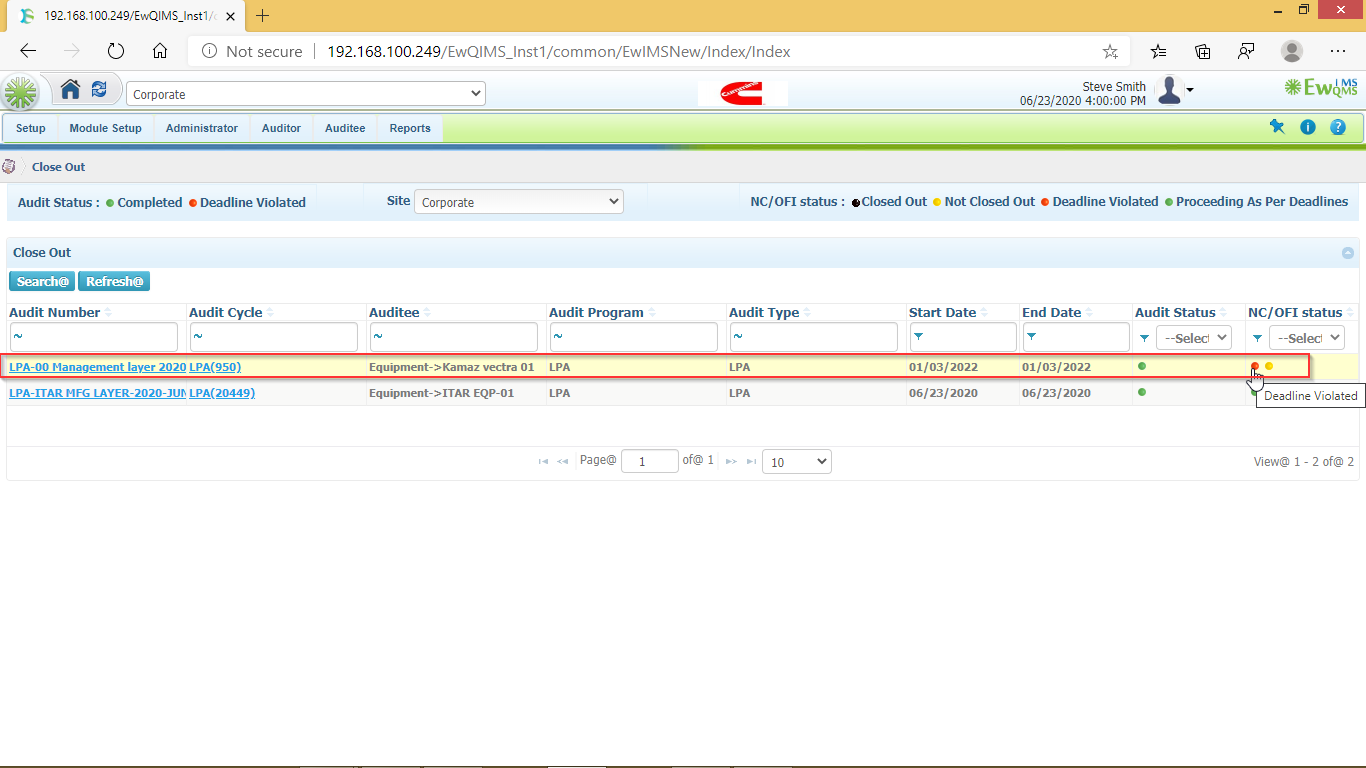This screenshot has height=768, width=1366.
Task: Open the Audit Status select filter dropdown
Action: tap(1193, 338)
